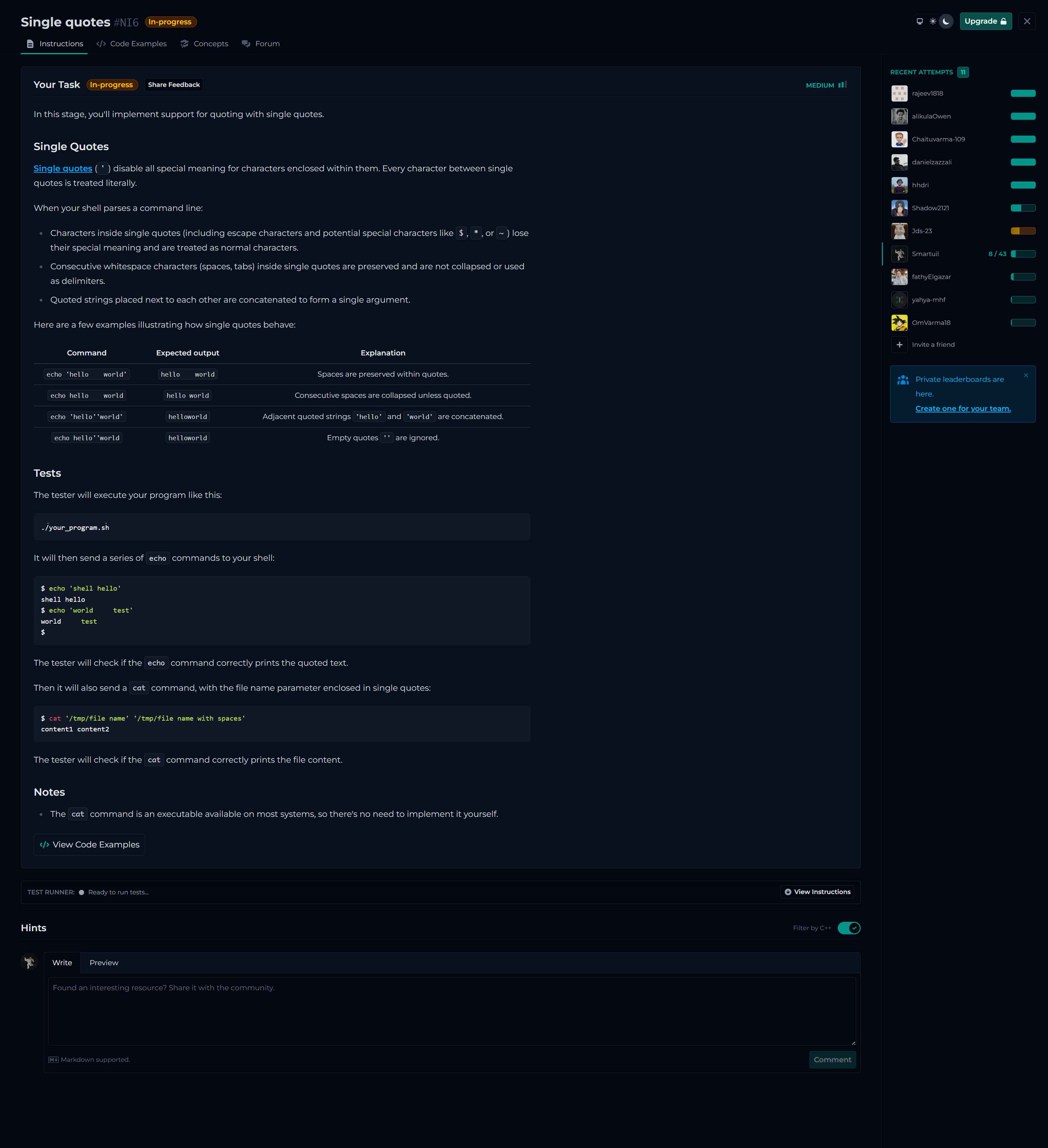Open the Forum tab
Image resolution: width=1048 pixels, height=1148 pixels.
point(261,44)
